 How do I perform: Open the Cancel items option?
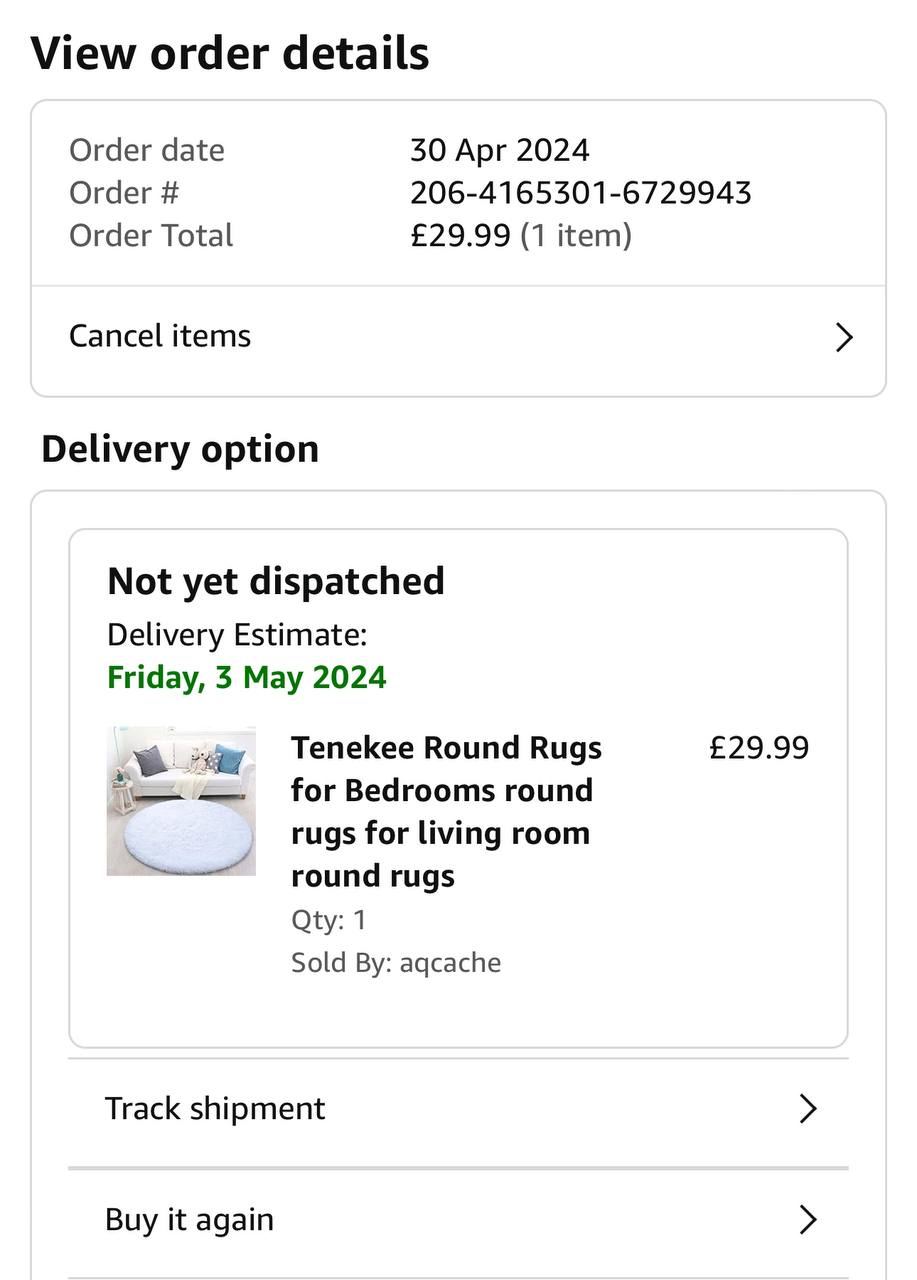tap(160, 336)
